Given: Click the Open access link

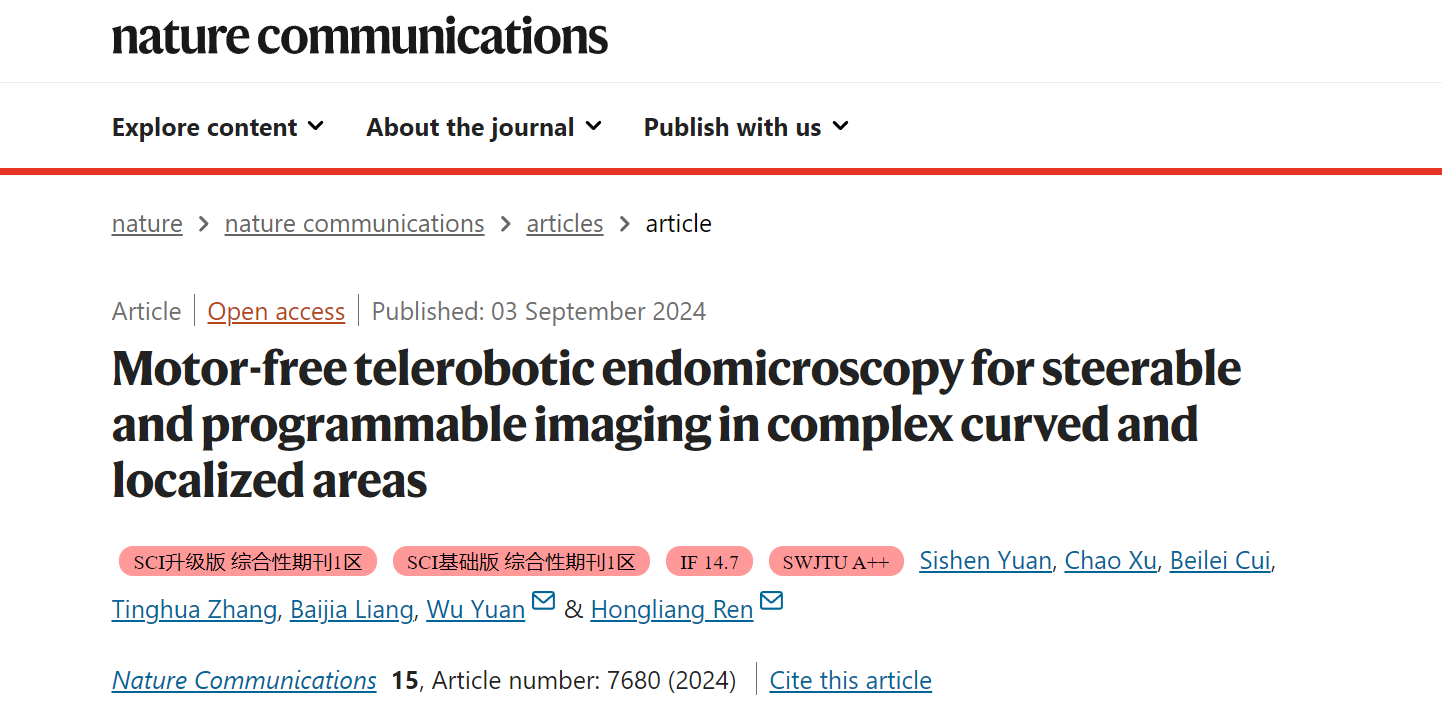Looking at the screenshot, I should pos(276,312).
